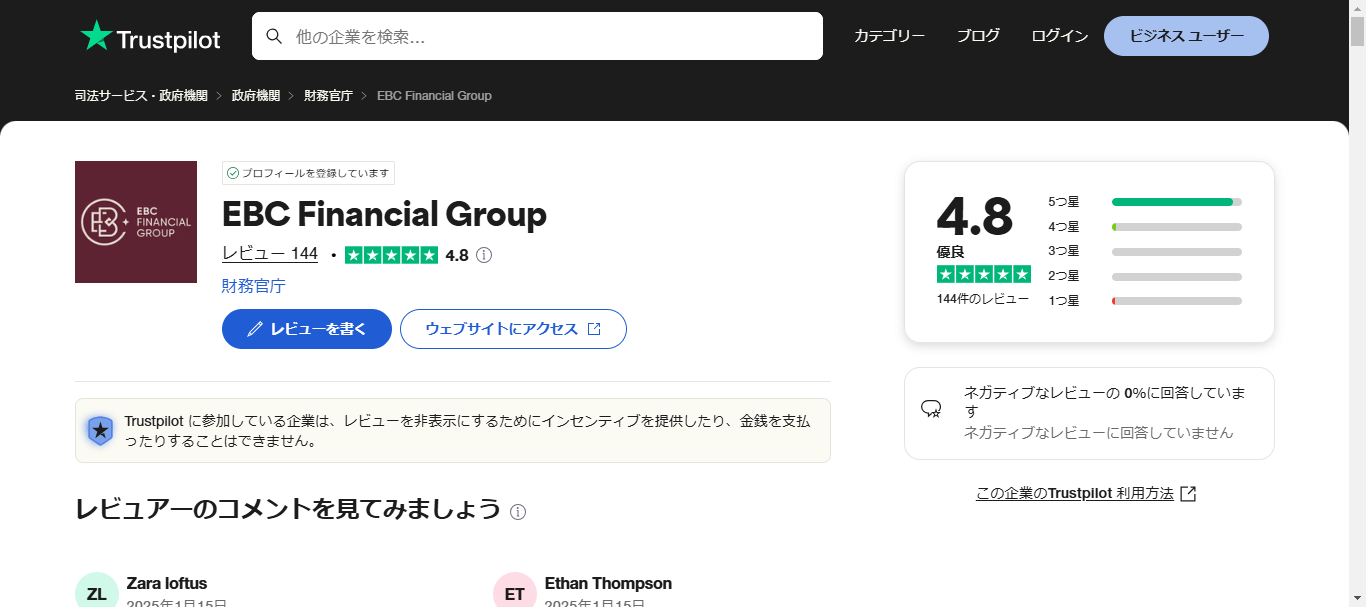The width and height of the screenshot is (1366, 607).
Task: Click the checkmark icon on the profile registered badge
Action: 232,173
